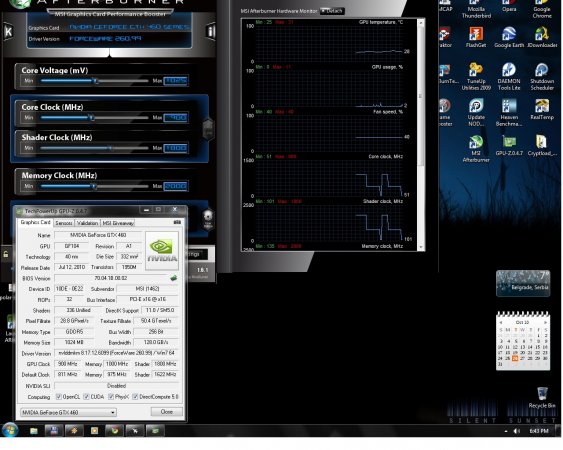Open the Cryptload desktop file
This screenshot has height=450, width=563.
tap(542, 146)
